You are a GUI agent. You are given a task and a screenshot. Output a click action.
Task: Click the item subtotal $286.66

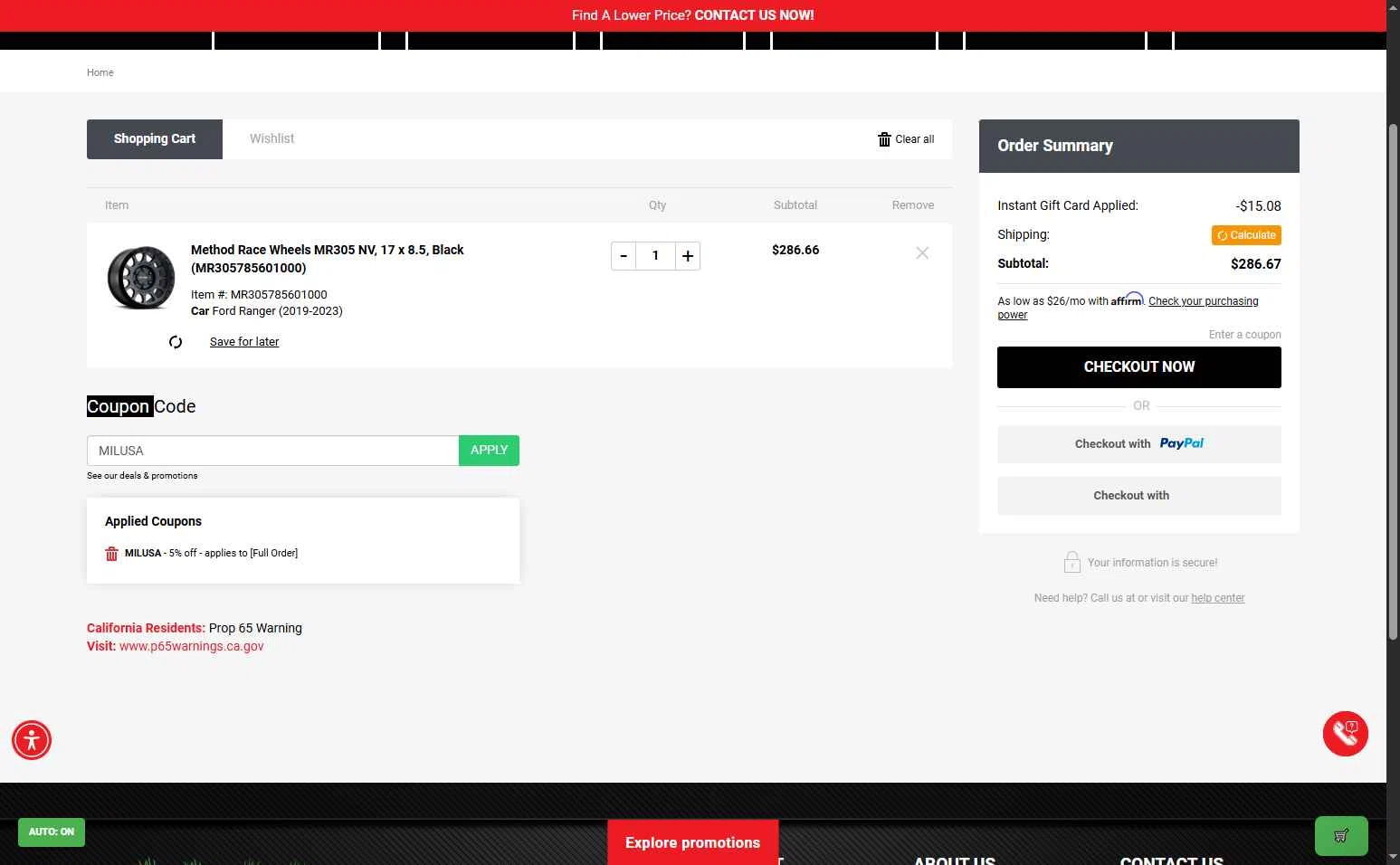tap(795, 251)
